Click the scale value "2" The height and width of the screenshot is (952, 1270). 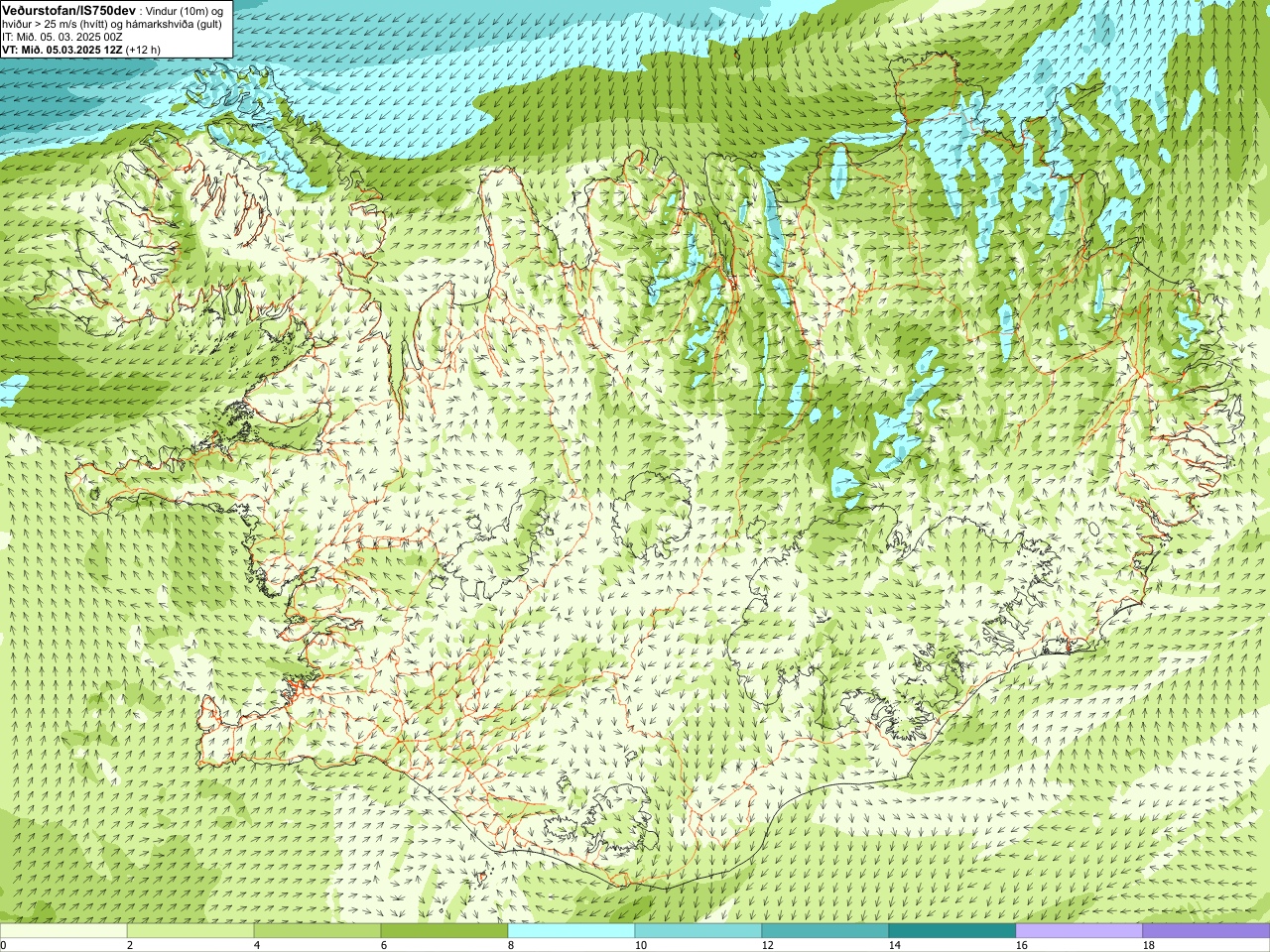(x=130, y=946)
